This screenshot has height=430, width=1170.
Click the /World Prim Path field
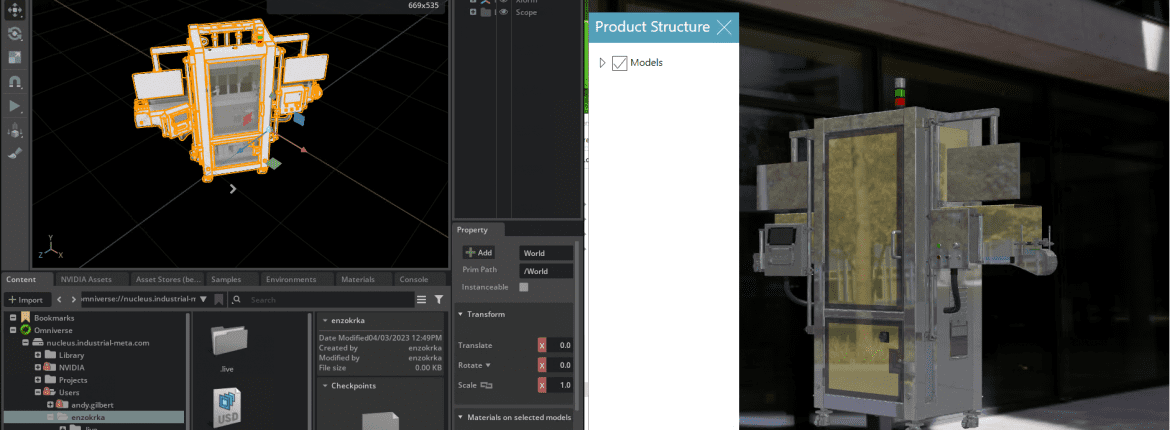[x=546, y=271]
